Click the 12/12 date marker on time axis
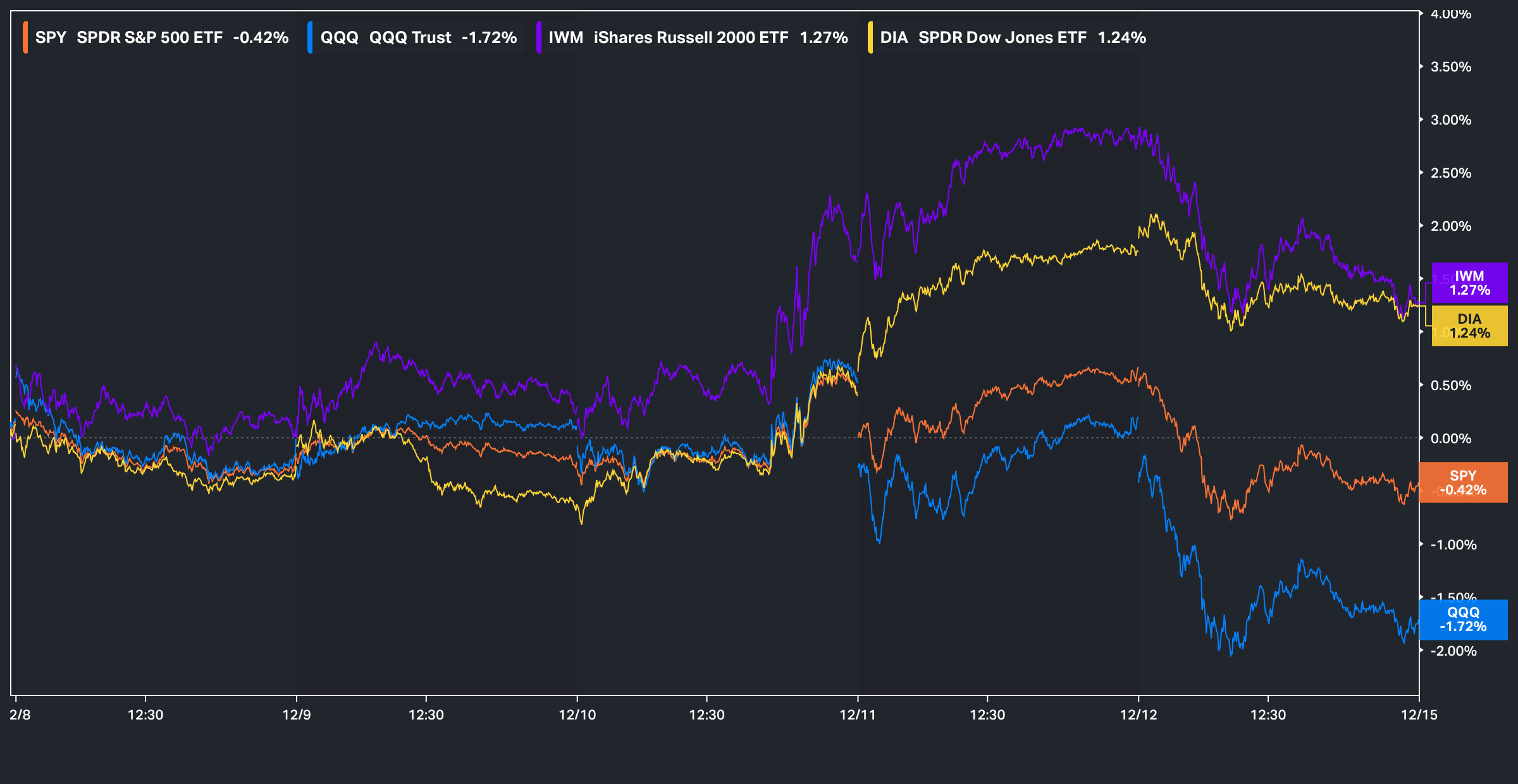 tap(1138, 714)
